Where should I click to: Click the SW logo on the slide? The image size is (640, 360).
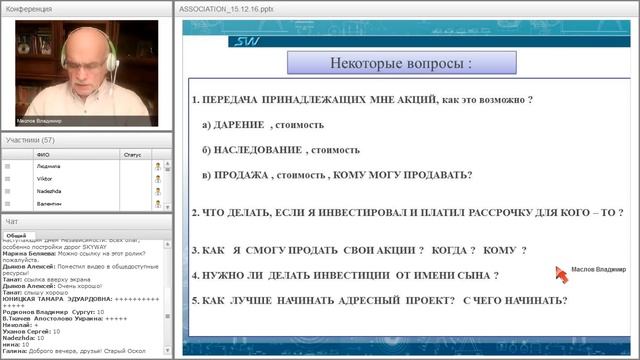click(x=247, y=41)
